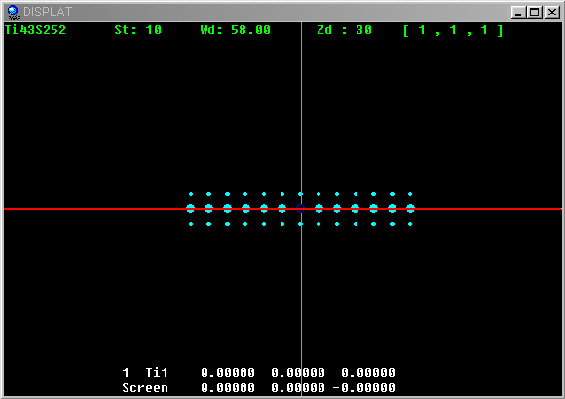Pick the top-left small cyan atom

[191, 194]
